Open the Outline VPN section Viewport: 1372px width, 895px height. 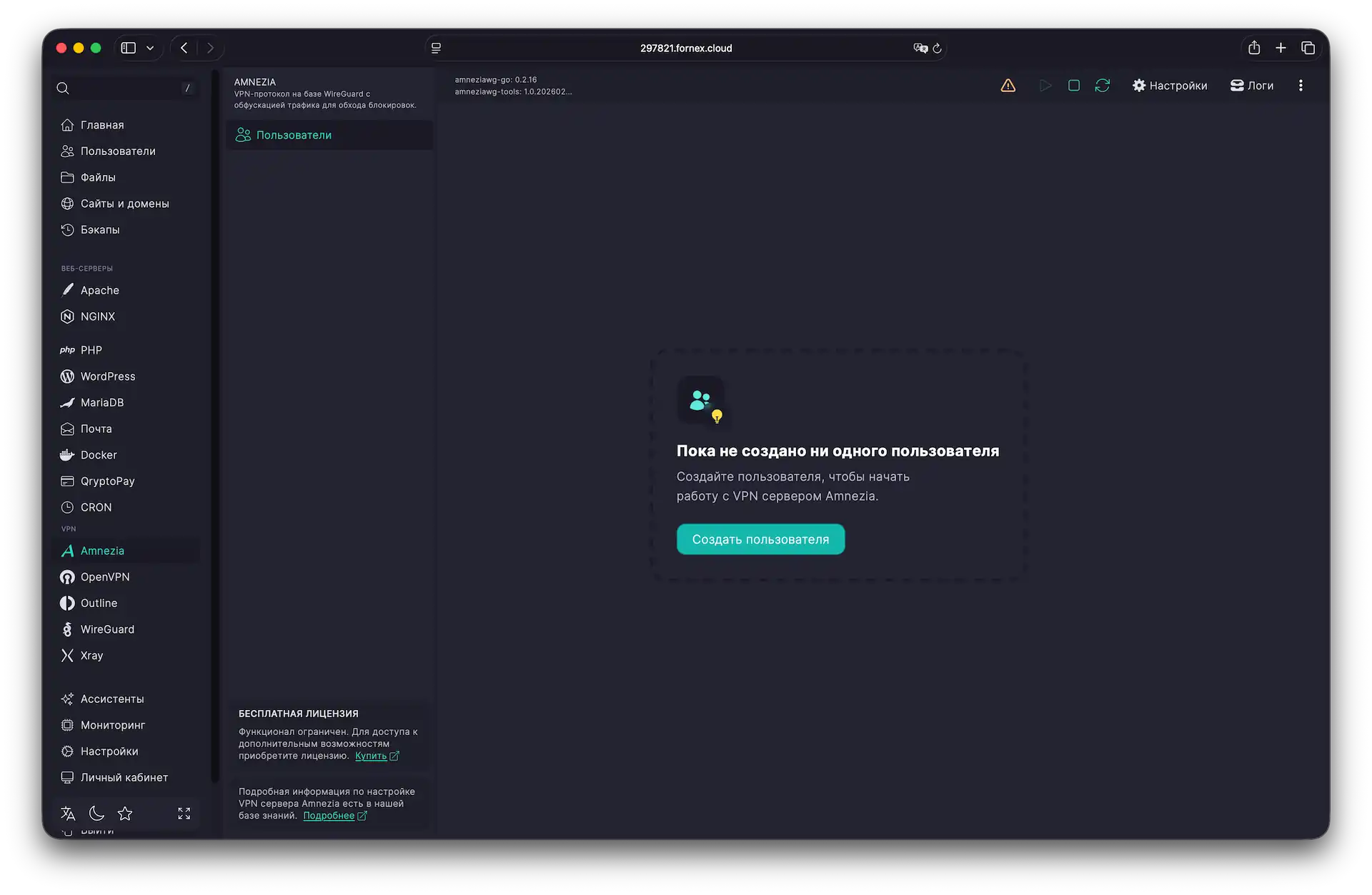click(x=99, y=603)
